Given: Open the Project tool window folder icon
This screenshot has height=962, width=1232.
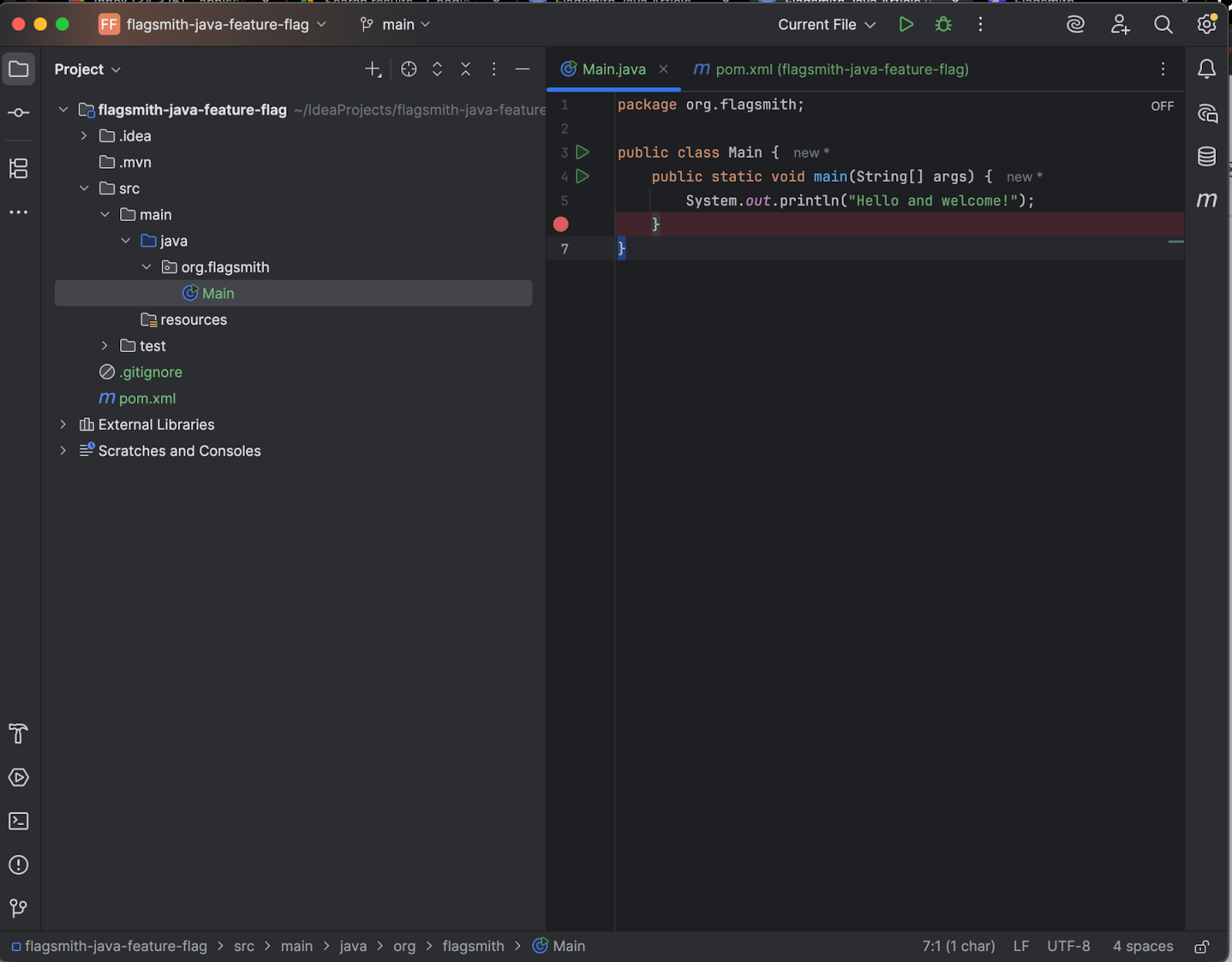Looking at the screenshot, I should click(x=18, y=69).
